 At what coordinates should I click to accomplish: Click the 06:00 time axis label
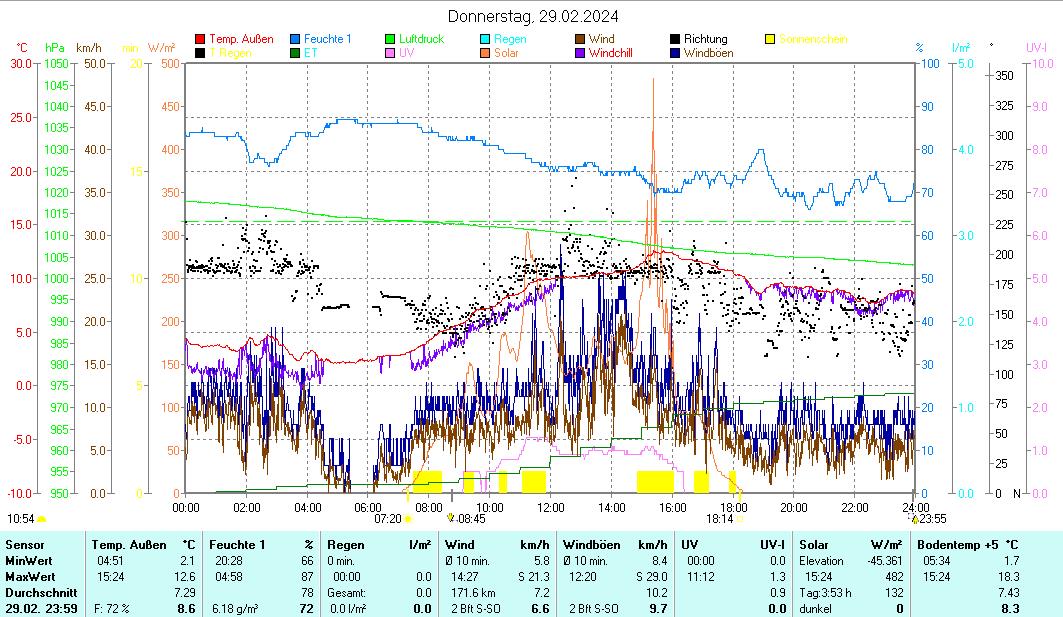click(x=368, y=507)
